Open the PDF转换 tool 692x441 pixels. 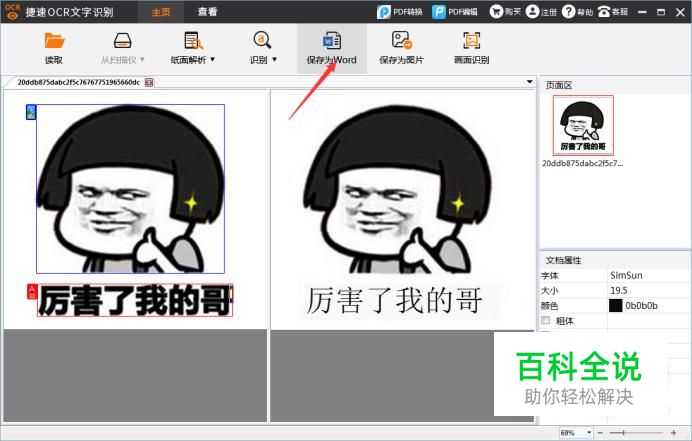tap(400, 12)
